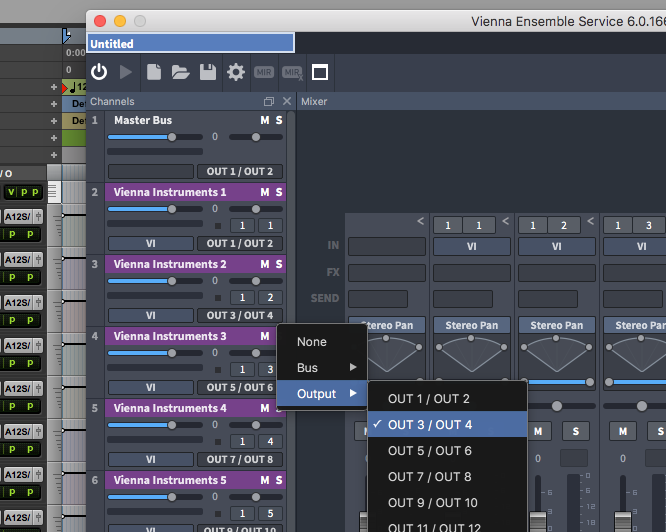Viewport: 666px width, 532px height.
Task: Select Master Bus channel name
Action: pyautogui.click(x=143, y=121)
